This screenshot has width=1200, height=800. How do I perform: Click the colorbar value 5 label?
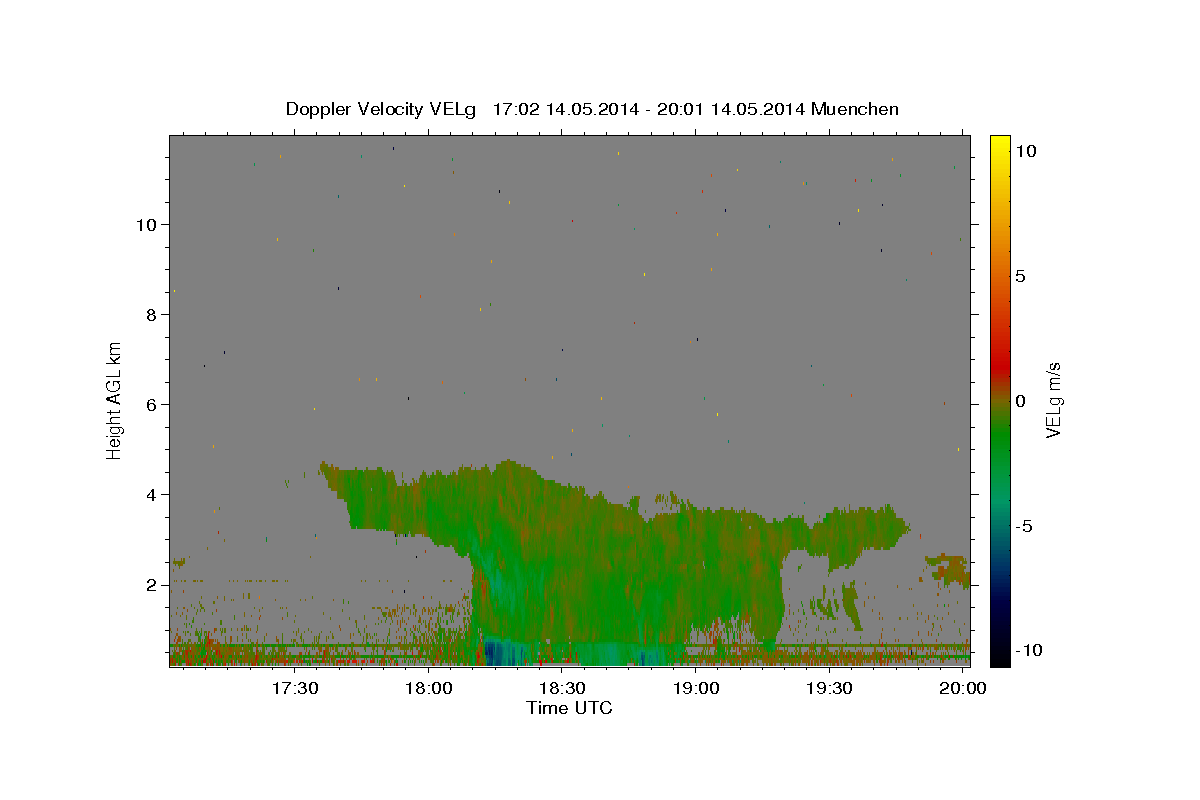coord(1021,276)
